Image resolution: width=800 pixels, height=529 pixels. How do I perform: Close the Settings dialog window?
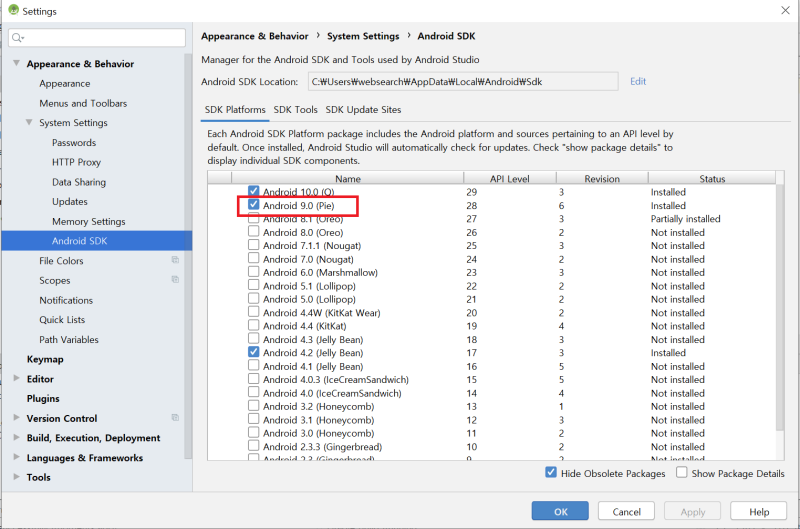click(785, 10)
